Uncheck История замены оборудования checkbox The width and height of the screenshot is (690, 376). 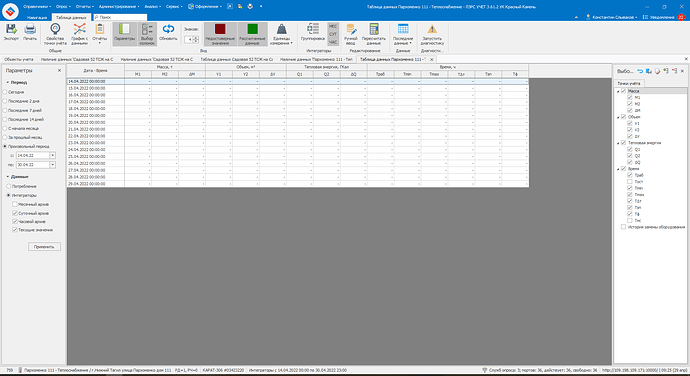tap(623, 227)
